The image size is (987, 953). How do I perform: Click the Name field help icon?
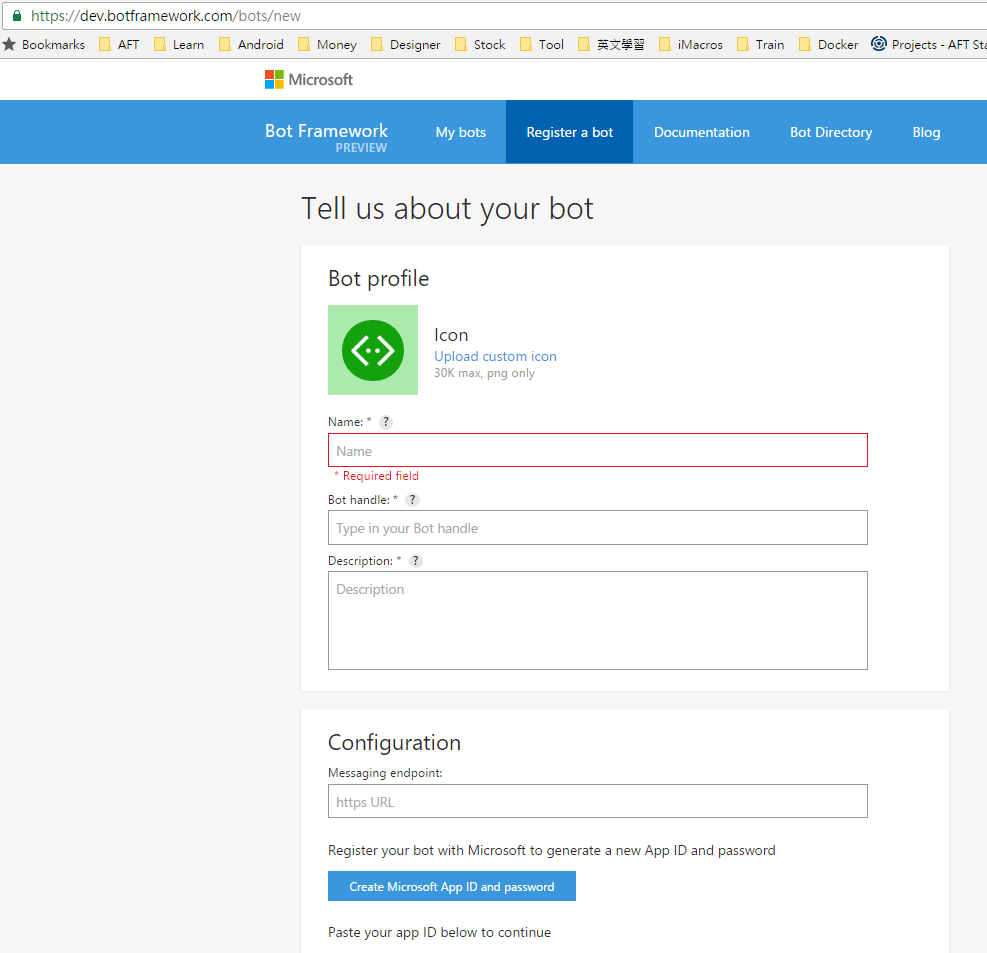(x=386, y=422)
